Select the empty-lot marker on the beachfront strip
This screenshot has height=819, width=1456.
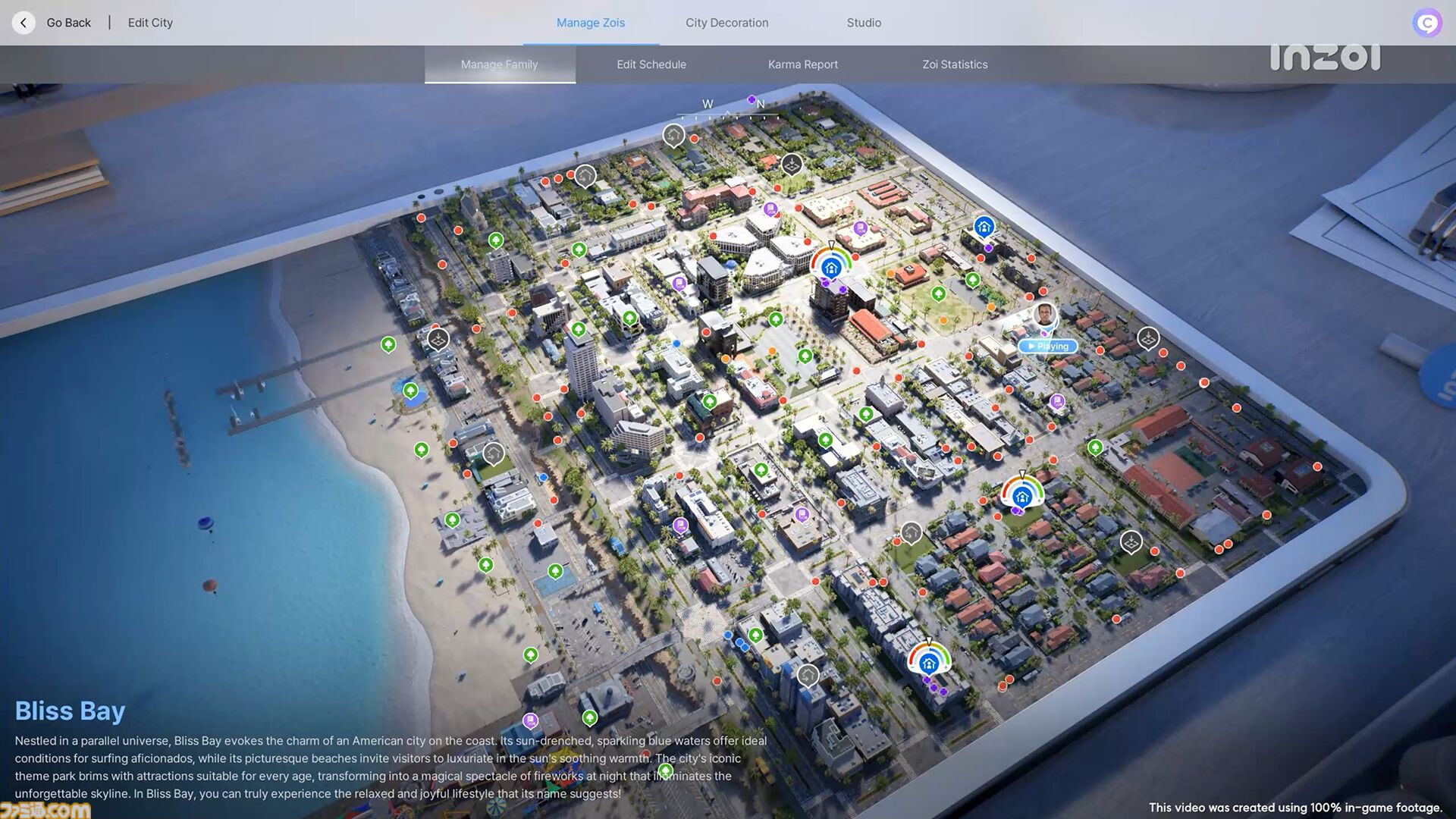[x=438, y=339]
